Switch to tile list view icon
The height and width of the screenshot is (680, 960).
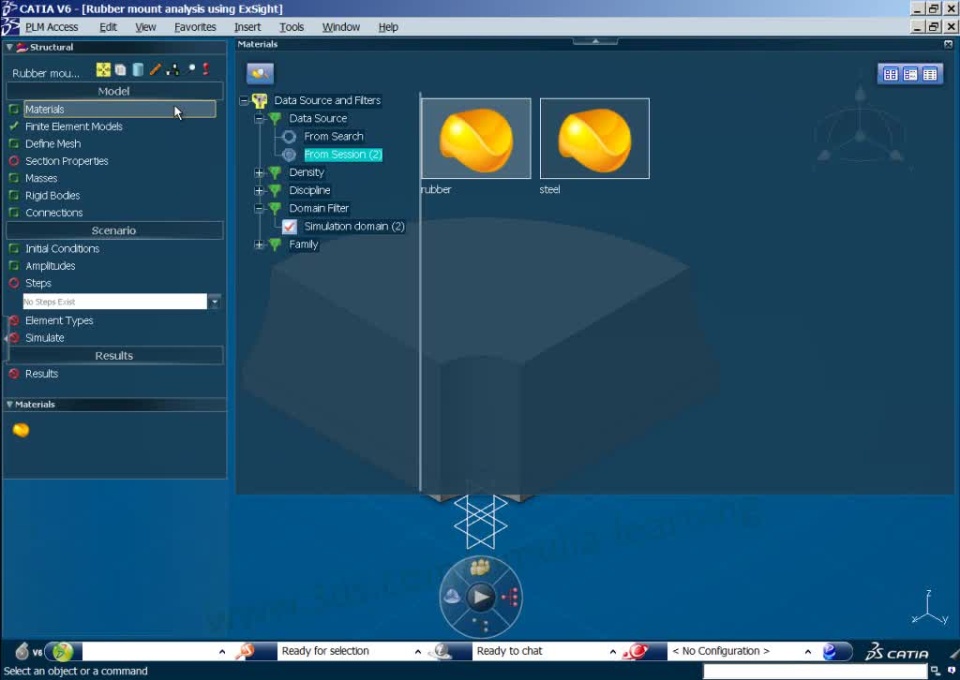pyautogui.click(x=910, y=75)
